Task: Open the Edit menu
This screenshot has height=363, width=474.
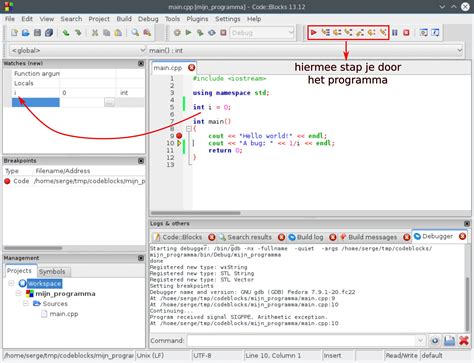Action: pos(27,19)
